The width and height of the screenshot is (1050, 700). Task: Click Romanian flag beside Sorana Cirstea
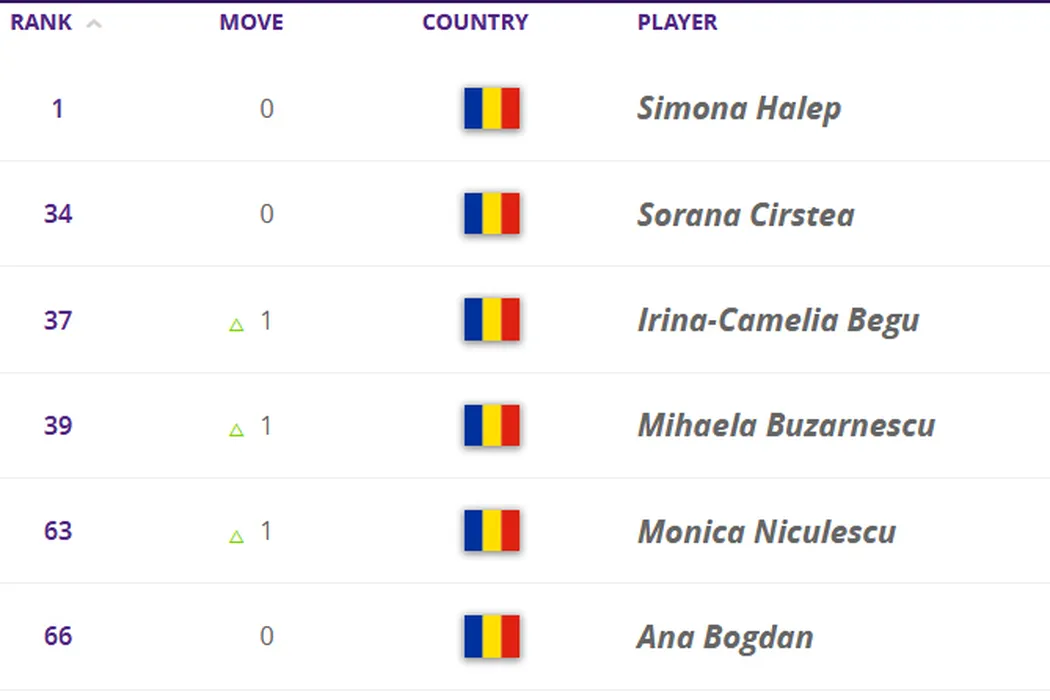(491, 214)
